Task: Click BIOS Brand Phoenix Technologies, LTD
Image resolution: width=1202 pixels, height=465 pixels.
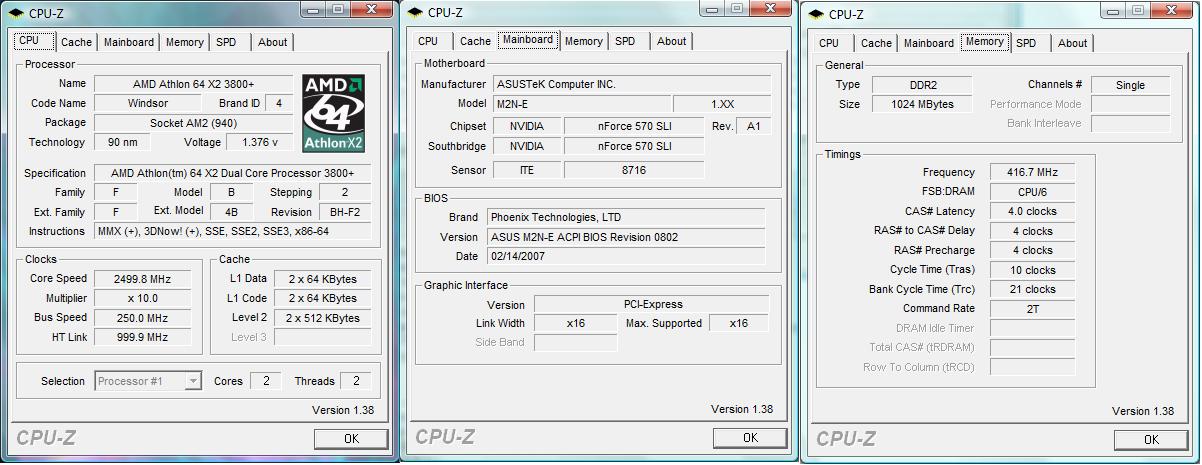Action: [x=626, y=217]
